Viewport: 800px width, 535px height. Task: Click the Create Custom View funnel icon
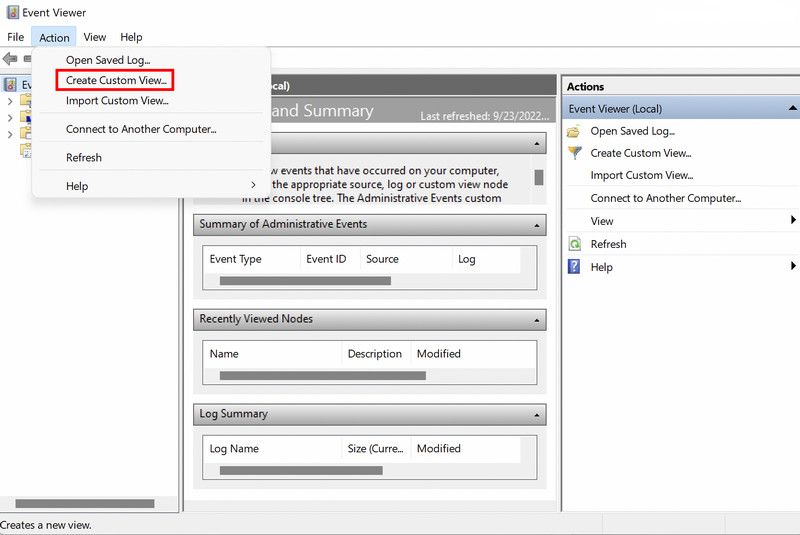pyautogui.click(x=574, y=153)
